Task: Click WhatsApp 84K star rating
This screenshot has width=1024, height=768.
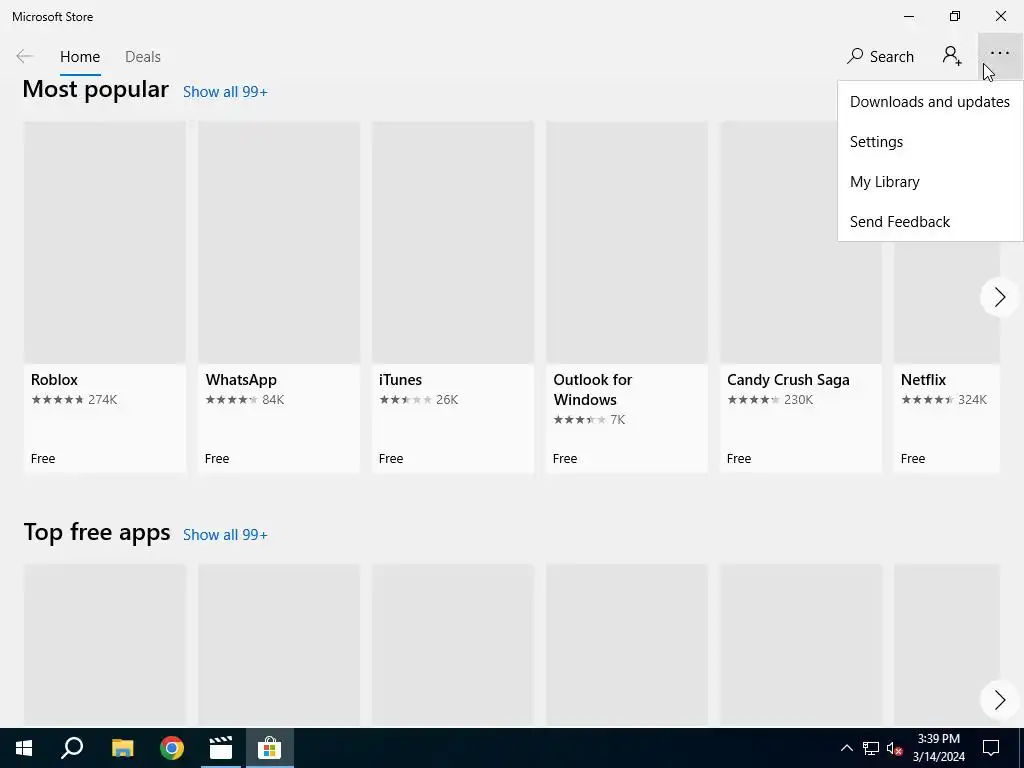Action: click(245, 400)
